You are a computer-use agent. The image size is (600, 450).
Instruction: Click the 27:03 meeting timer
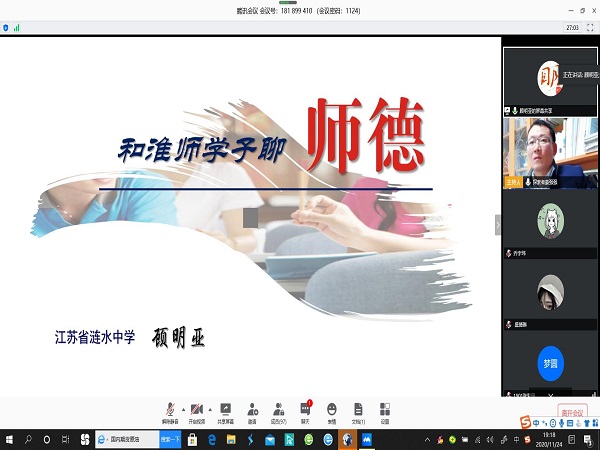pos(572,28)
